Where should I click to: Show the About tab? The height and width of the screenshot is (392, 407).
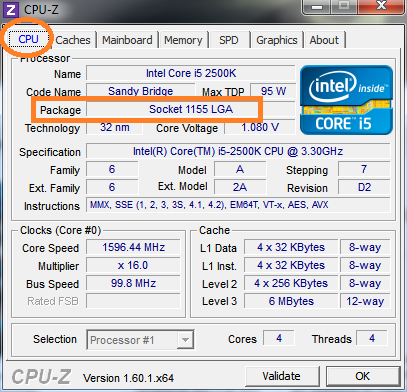coord(324,40)
